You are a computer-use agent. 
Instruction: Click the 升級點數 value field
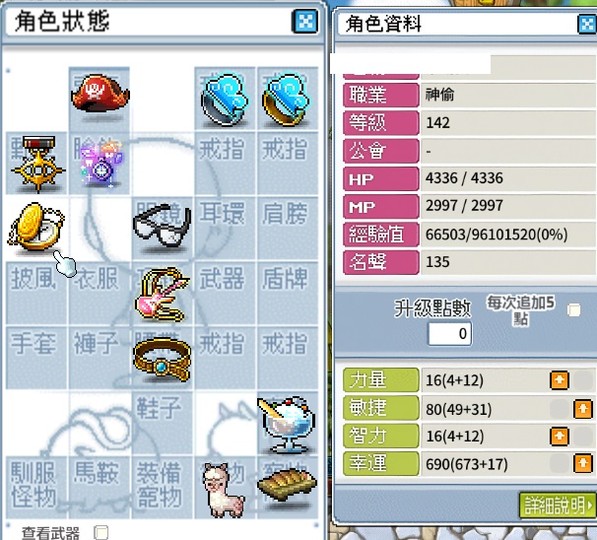pos(450,334)
